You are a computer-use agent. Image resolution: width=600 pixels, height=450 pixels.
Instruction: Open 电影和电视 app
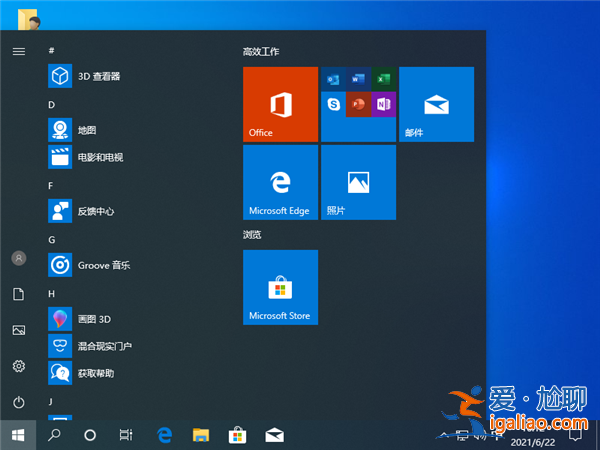tap(86, 157)
